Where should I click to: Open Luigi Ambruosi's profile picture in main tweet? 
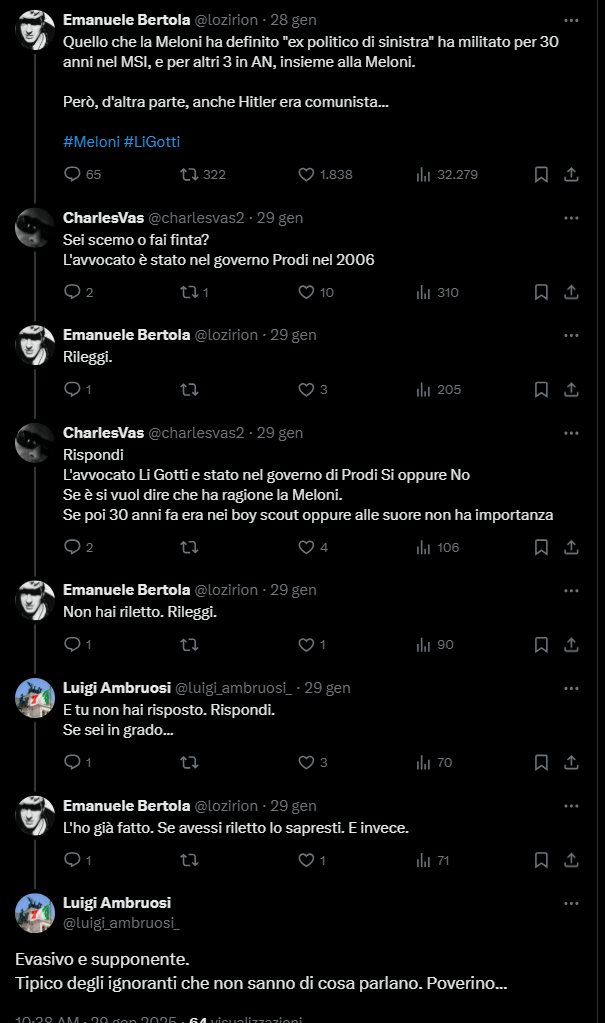tap(35, 912)
